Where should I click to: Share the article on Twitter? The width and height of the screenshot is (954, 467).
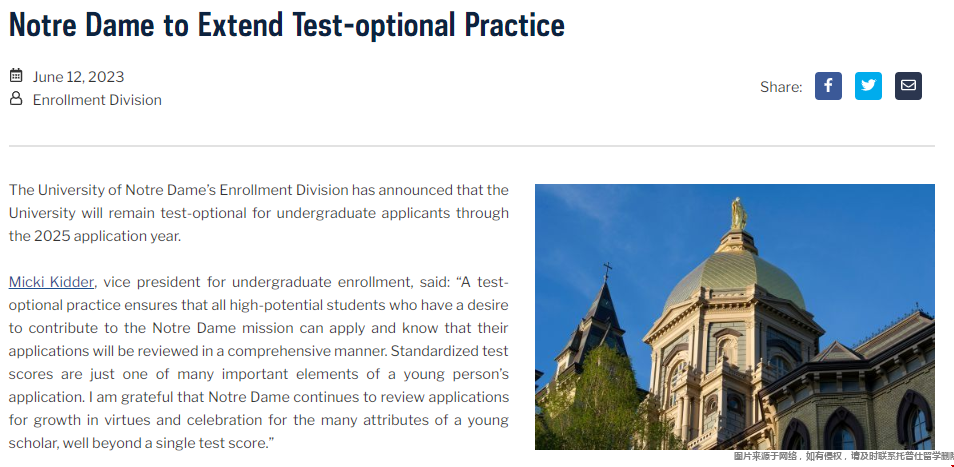[x=868, y=86]
